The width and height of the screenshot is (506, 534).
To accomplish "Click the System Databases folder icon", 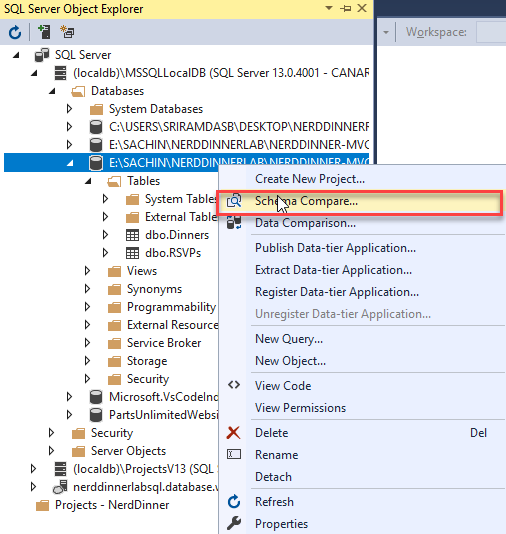I will click(96, 109).
